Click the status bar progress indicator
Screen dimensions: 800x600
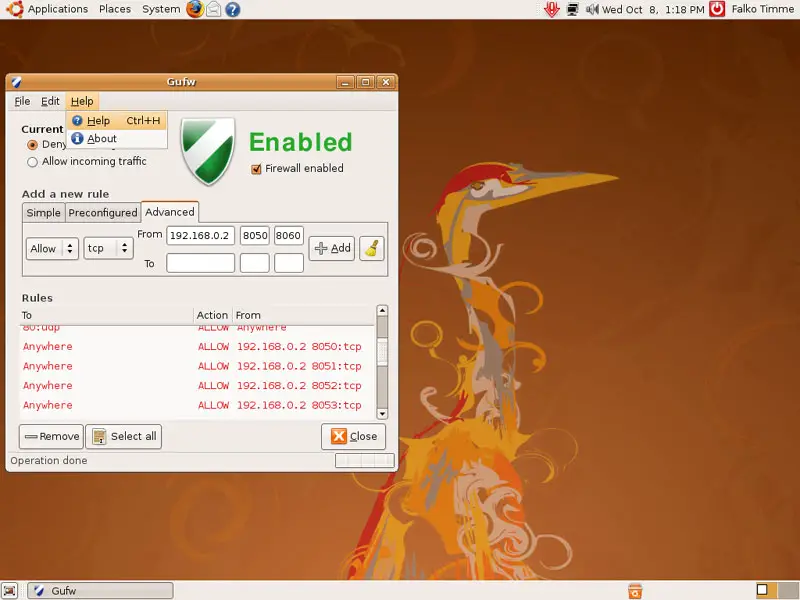click(364, 460)
